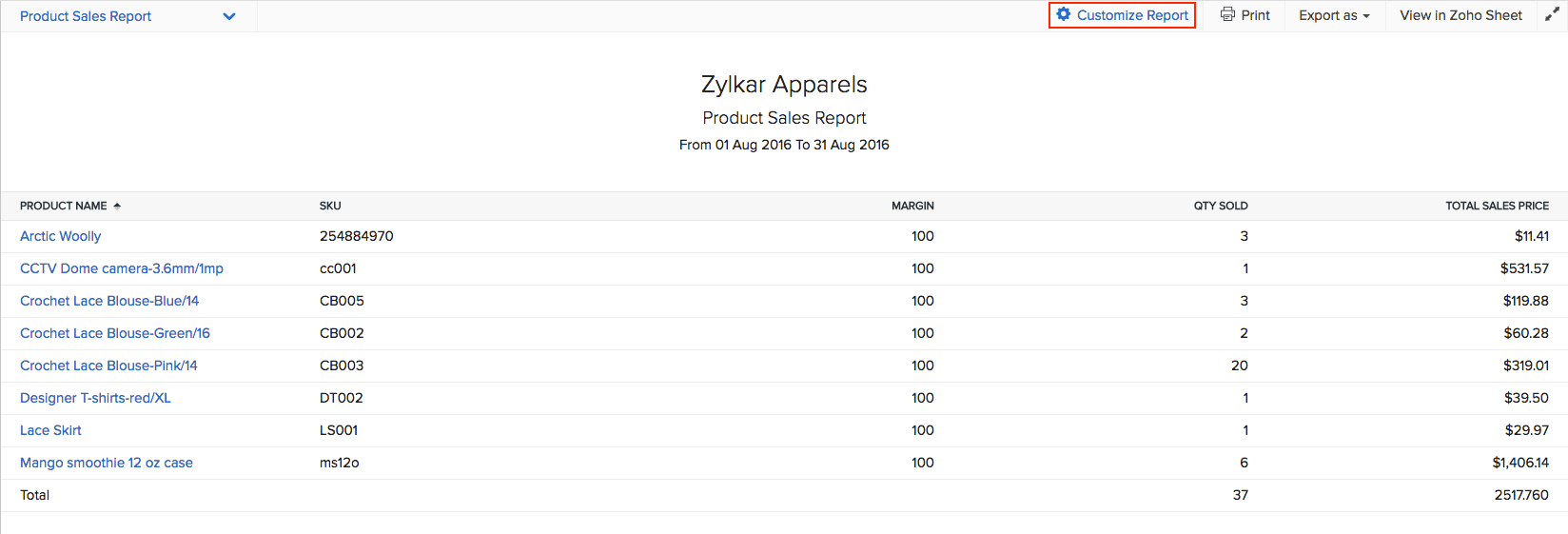Image resolution: width=1568 pixels, height=534 pixels.
Task: Open View in Zoho Sheet
Action: [1460, 15]
